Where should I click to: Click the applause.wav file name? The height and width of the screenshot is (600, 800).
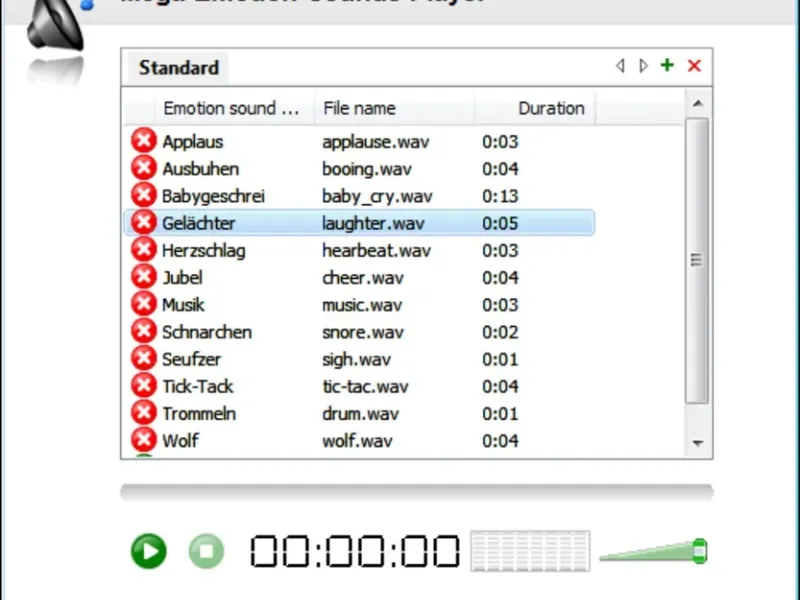click(376, 141)
